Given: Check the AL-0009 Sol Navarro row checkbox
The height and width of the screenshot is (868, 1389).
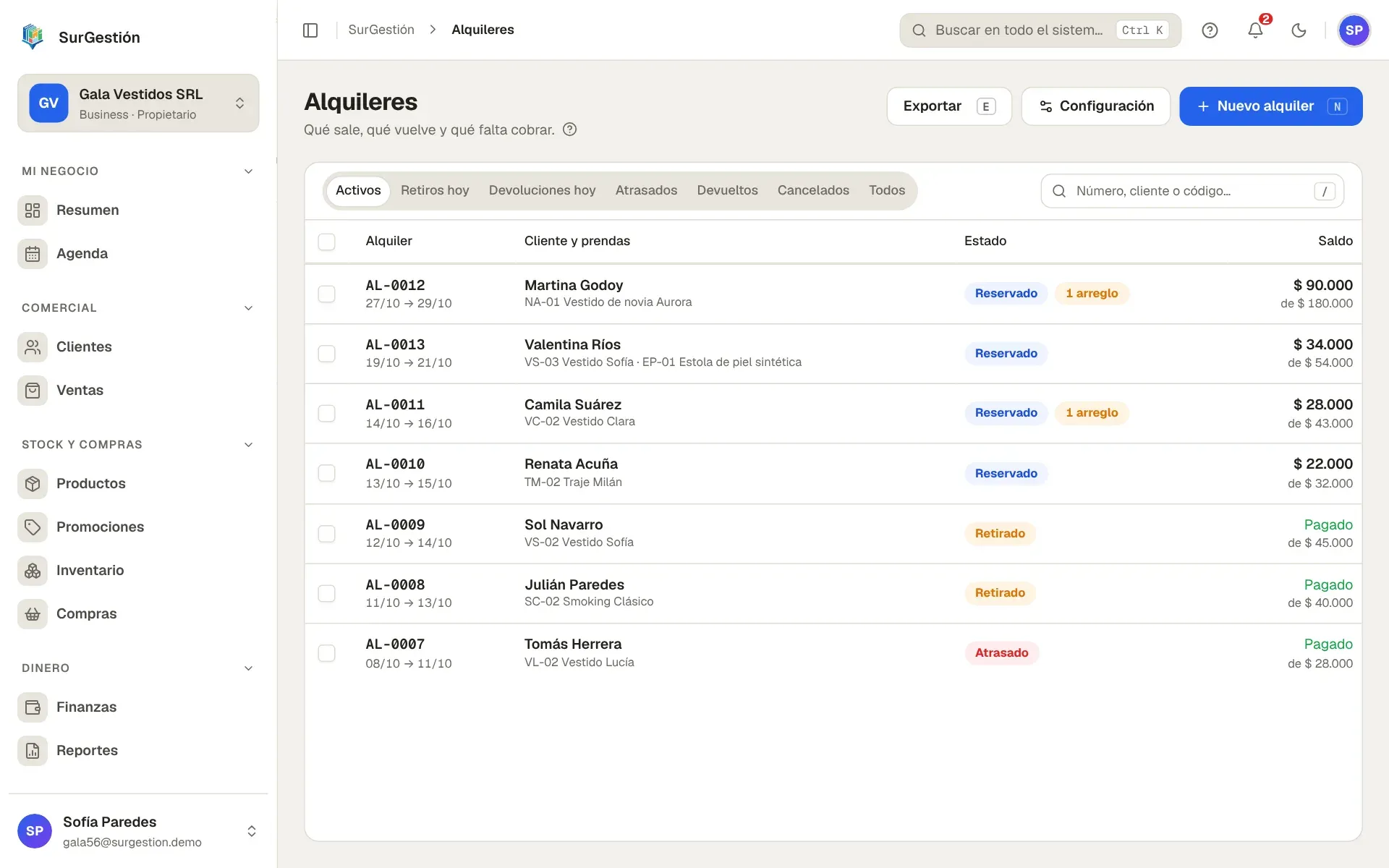Looking at the screenshot, I should pyautogui.click(x=327, y=533).
